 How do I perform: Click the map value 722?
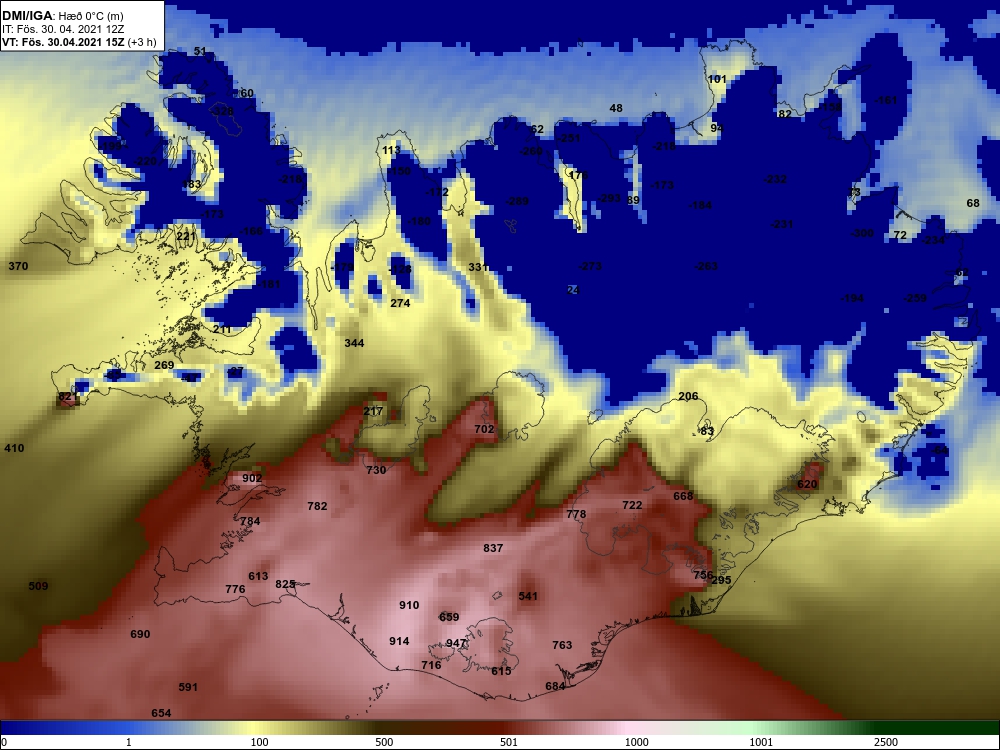pos(632,505)
